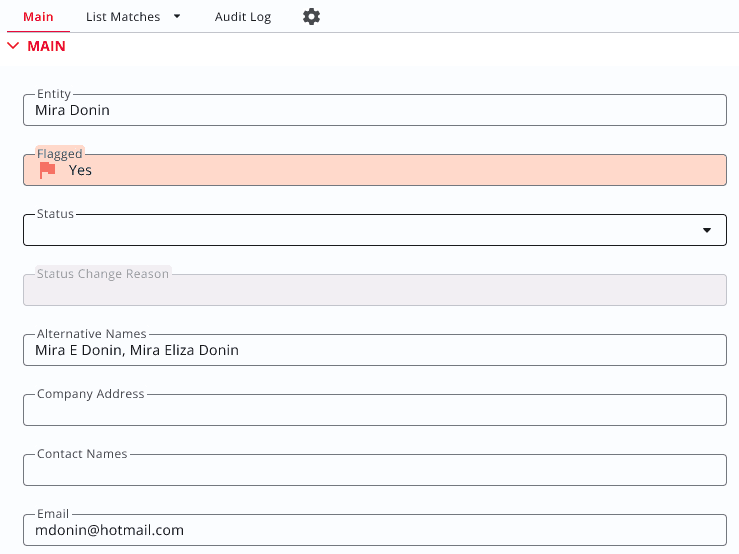Click the Email field with mdonin@hotmail.com

click(375, 530)
